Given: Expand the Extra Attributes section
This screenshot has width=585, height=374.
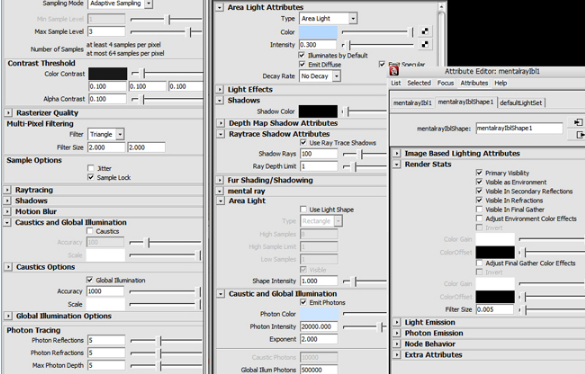Looking at the screenshot, I should pyautogui.click(x=397, y=355).
